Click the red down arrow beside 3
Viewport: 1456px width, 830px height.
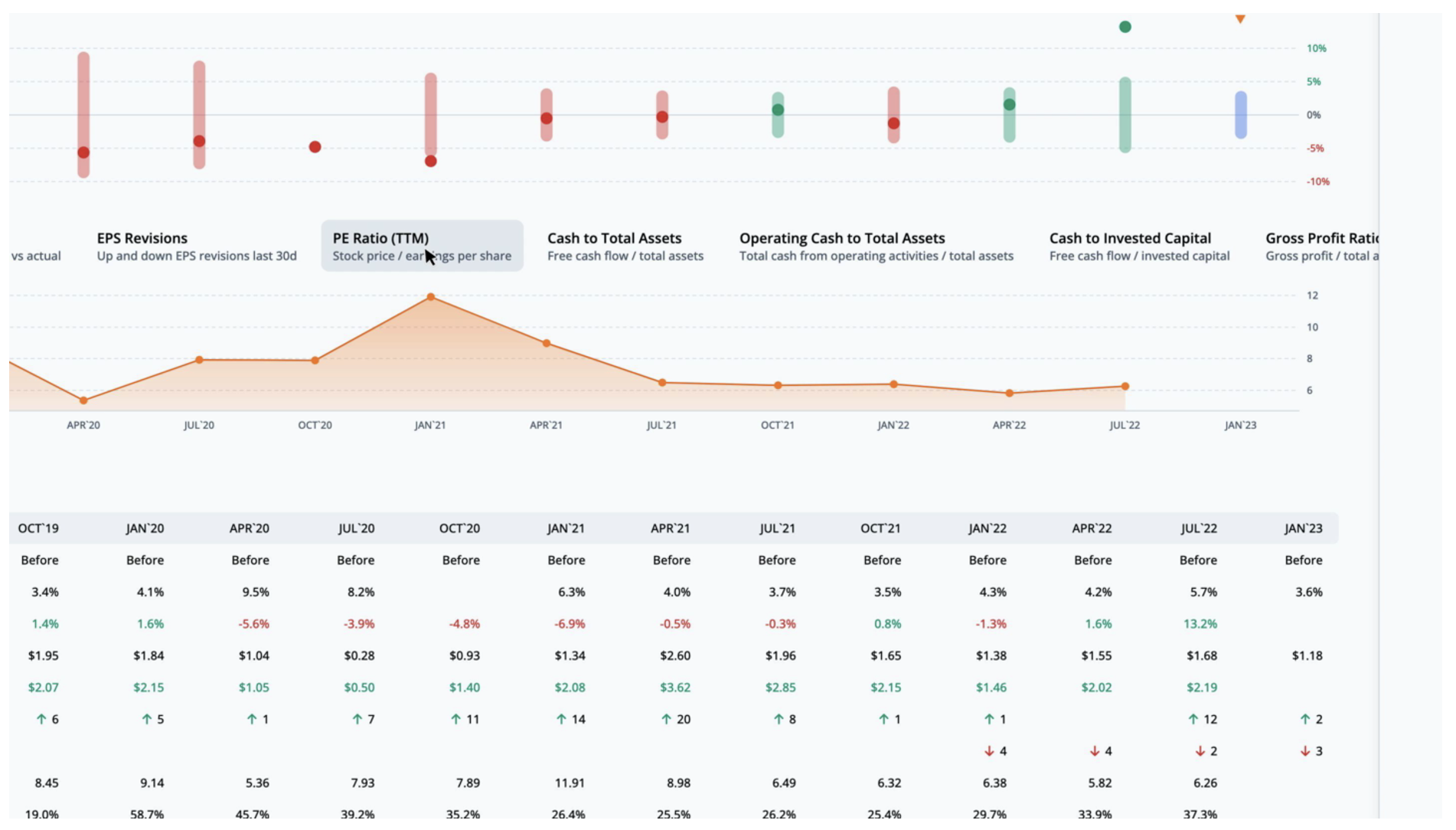[x=1305, y=751]
